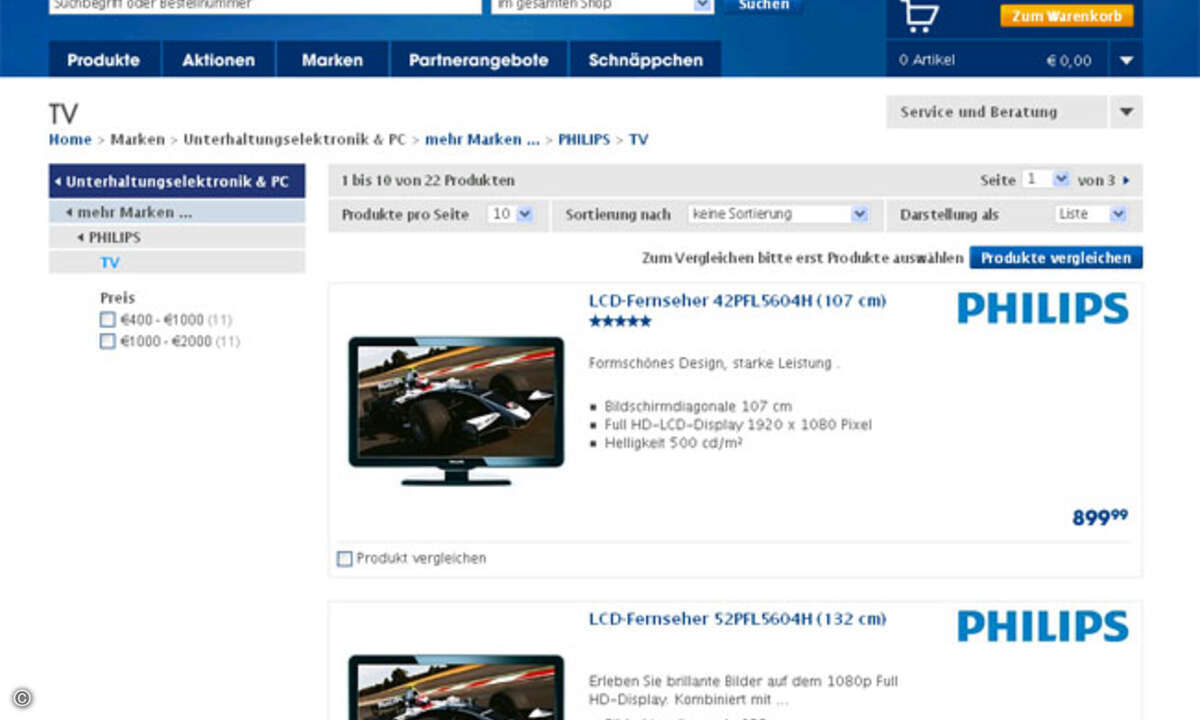1200x720 pixels.
Task: Open the Partnerangebote navigation tab
Action: [x=478, y=60]
